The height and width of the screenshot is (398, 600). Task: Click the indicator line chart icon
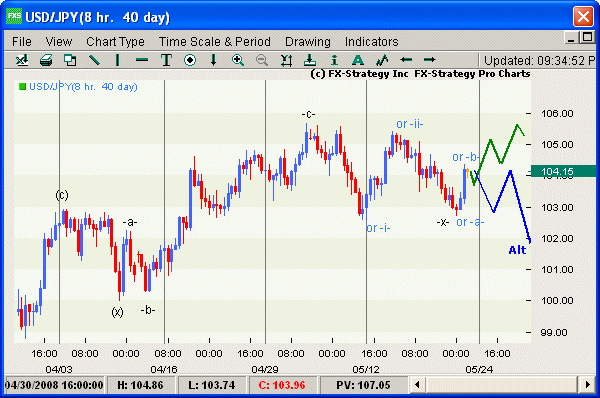tap(382, 60)
